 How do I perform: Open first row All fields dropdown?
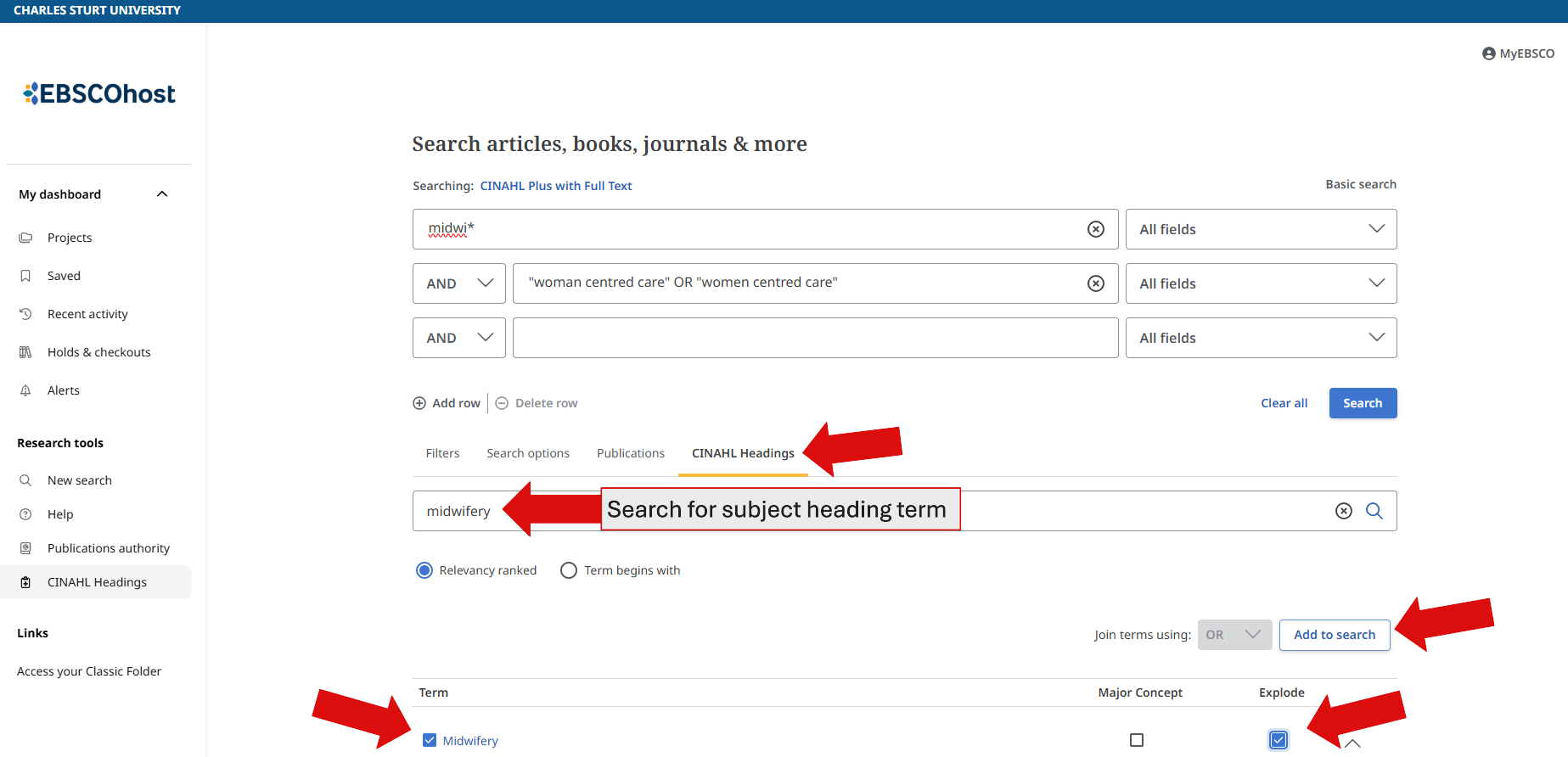coord(1261,229)
